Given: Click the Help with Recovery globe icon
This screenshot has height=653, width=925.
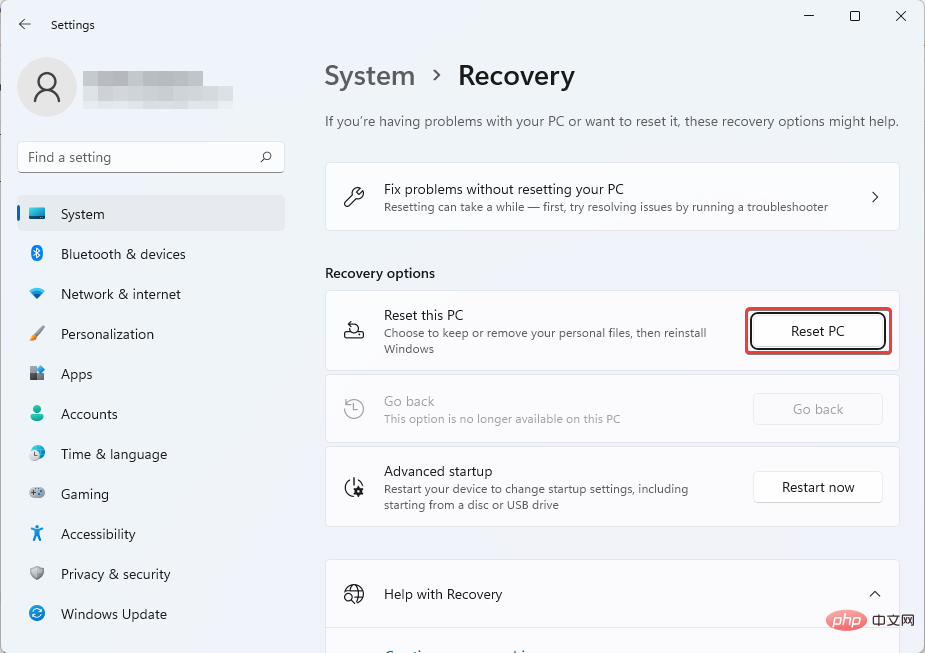Looking at the screenshot, I should coord(354,594).
